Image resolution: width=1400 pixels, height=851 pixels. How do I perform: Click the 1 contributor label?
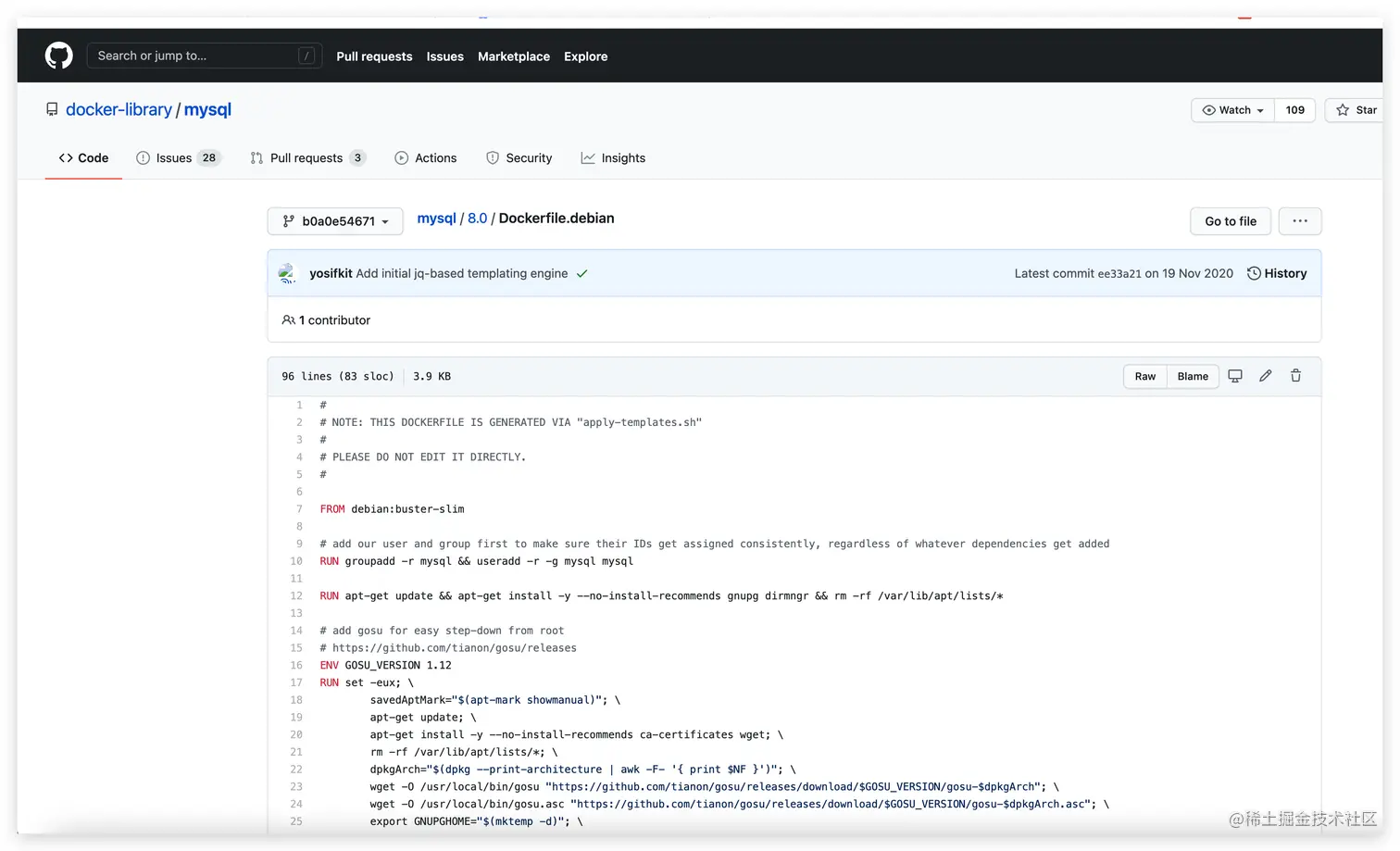point(326,320)
